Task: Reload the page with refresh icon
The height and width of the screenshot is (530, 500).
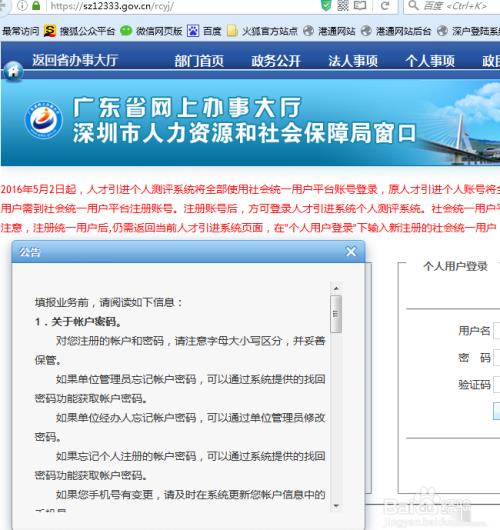Action: tap(385, 5)
